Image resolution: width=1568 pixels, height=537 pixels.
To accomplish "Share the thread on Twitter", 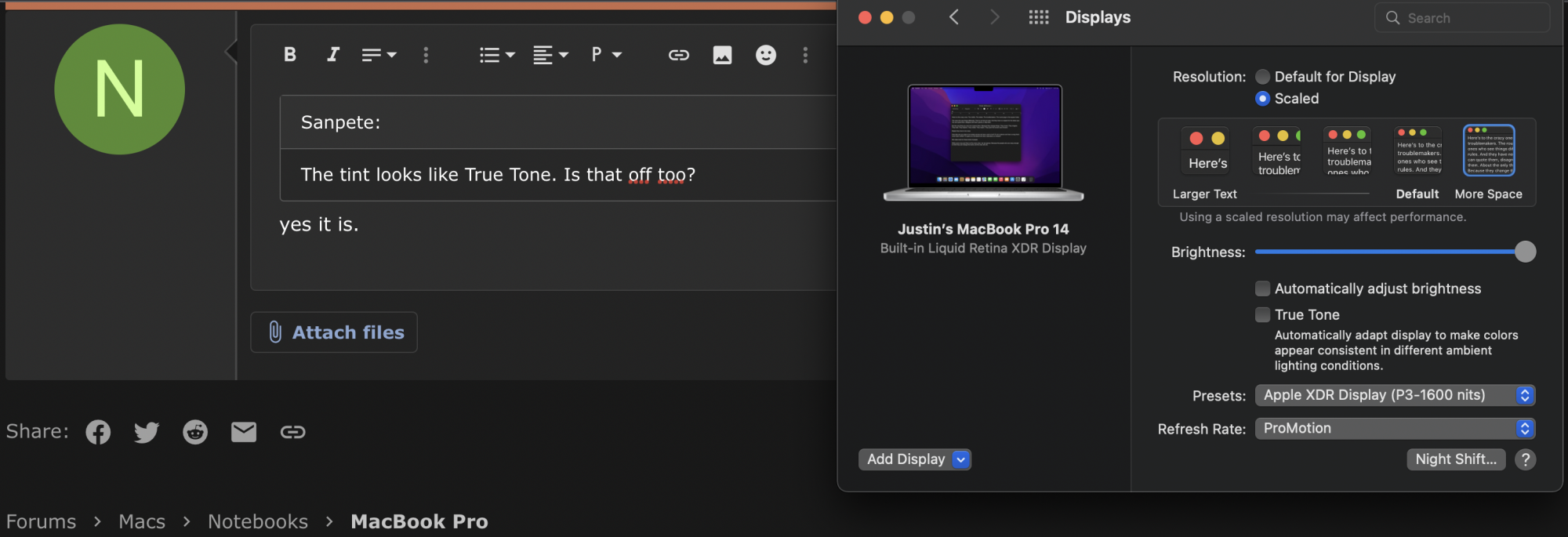I will (147, 432).
